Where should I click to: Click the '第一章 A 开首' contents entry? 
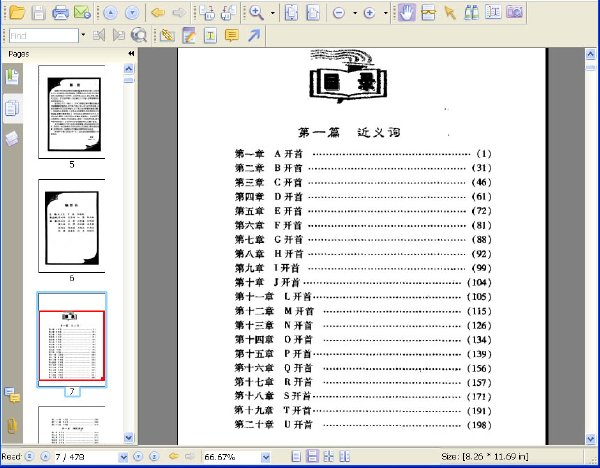[x=363, y=154]
